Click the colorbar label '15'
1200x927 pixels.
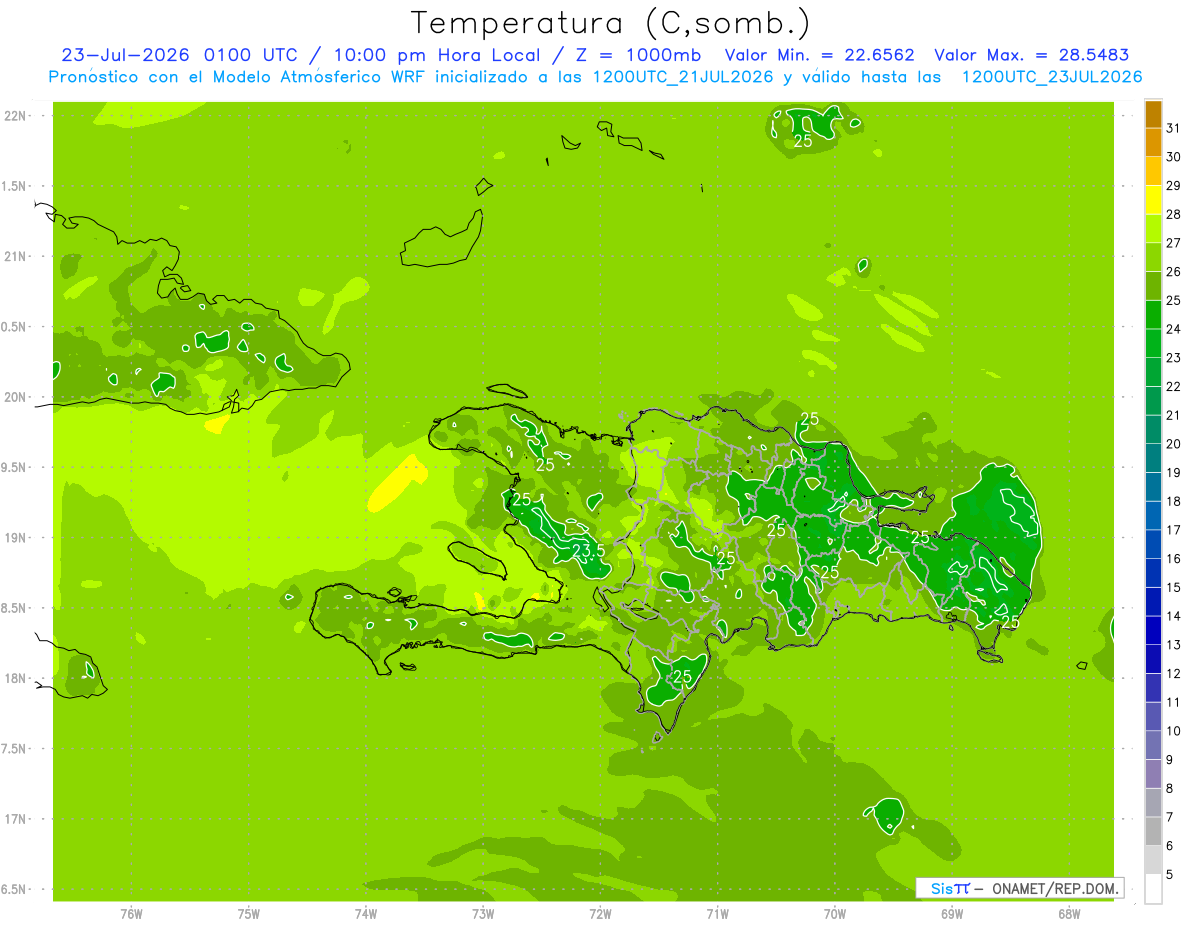1174,588
